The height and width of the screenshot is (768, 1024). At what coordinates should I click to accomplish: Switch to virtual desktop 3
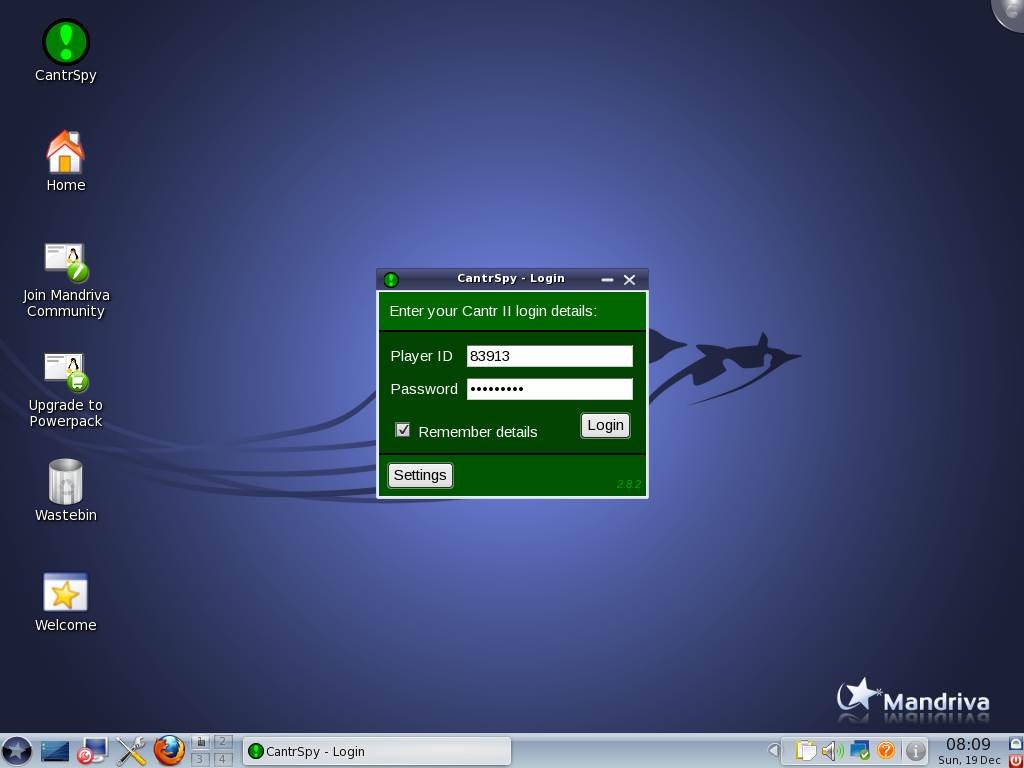tap(200, 759)
